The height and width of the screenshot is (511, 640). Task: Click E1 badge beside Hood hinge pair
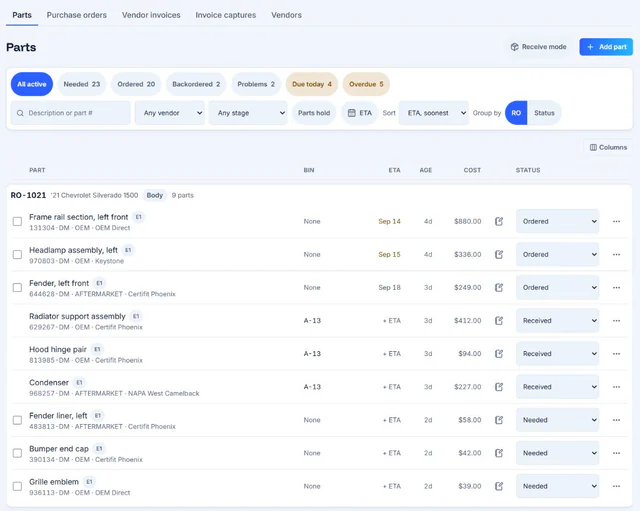pos(97,349)
